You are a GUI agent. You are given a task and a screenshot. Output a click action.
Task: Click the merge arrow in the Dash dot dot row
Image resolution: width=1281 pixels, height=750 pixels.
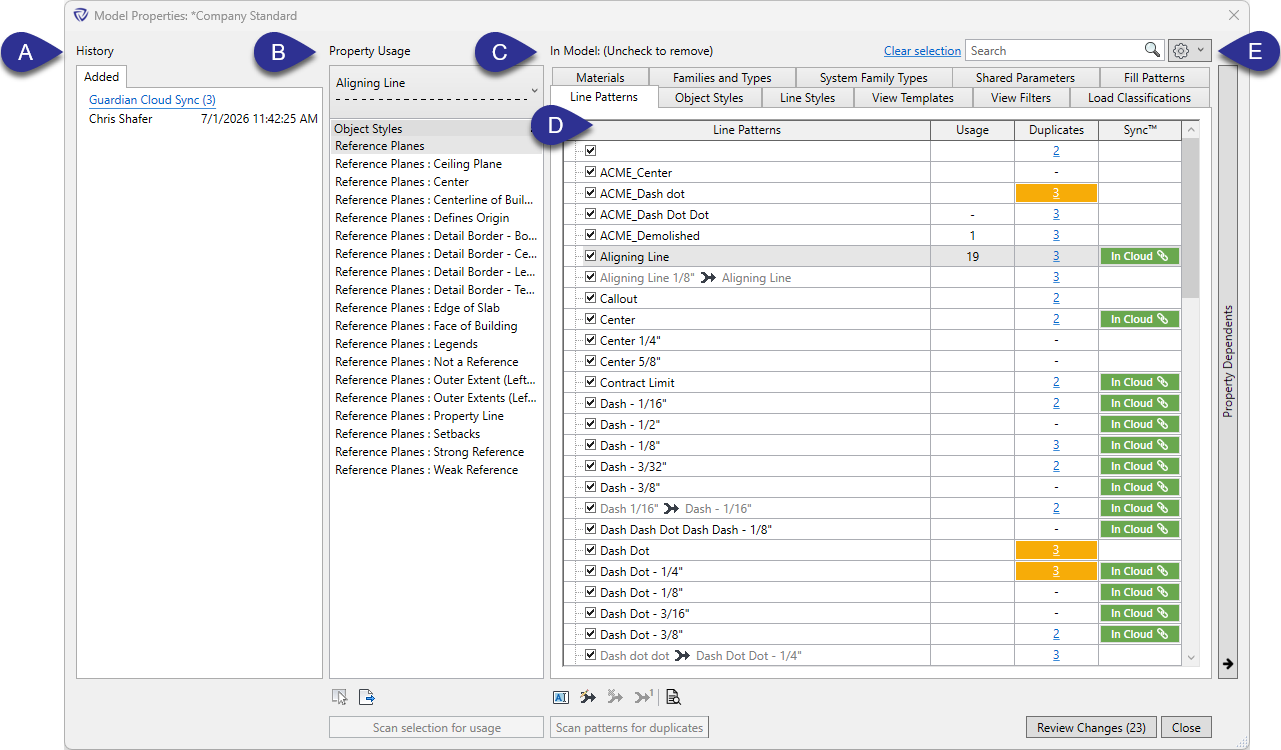click(x=682, y=656)
